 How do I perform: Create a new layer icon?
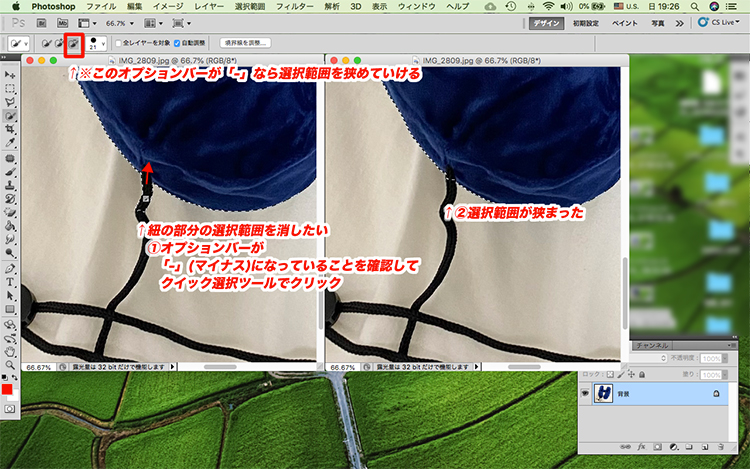tap(705, 447)
